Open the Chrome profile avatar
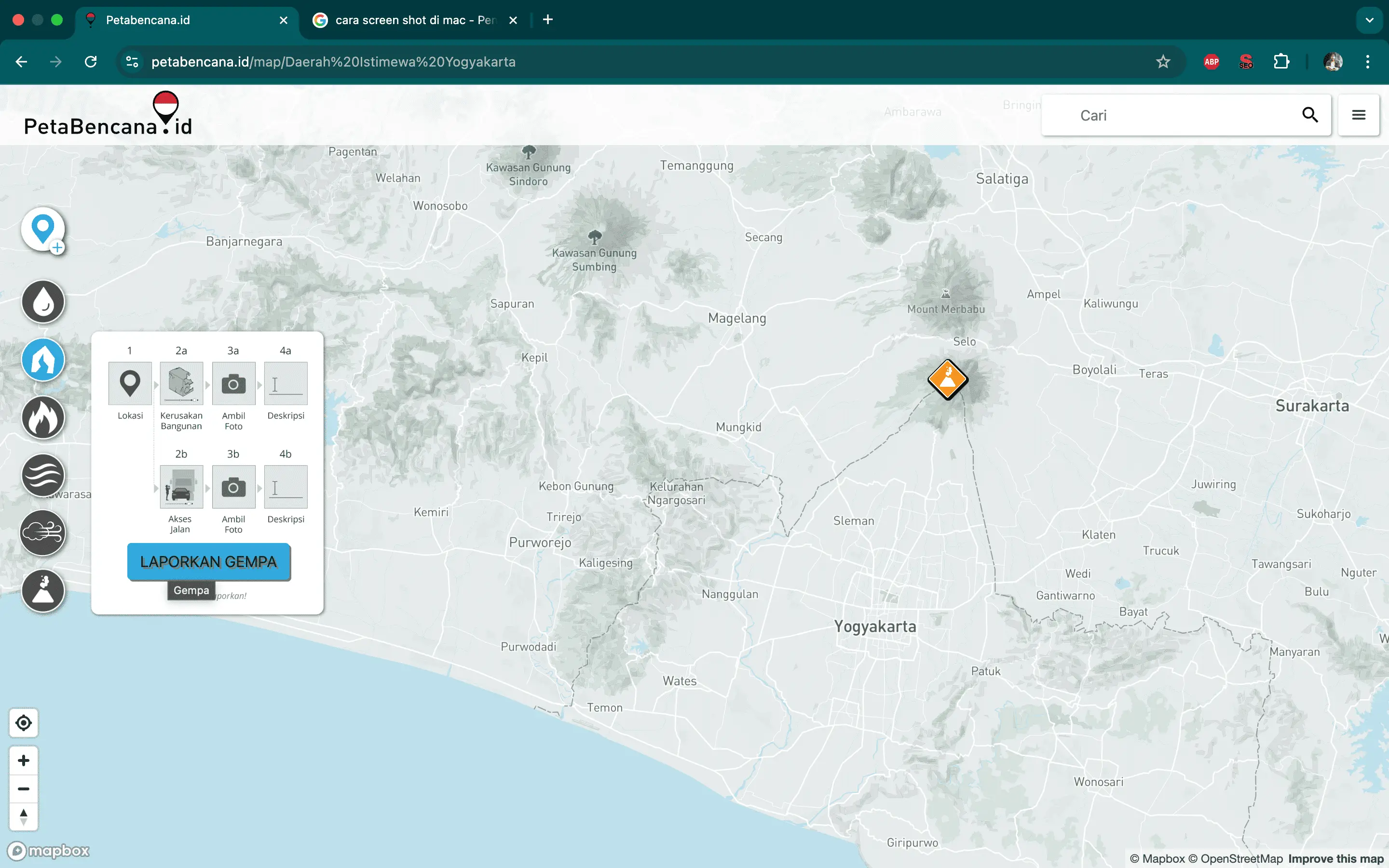Screen dimensions: 1389x868 [1333, 61]
